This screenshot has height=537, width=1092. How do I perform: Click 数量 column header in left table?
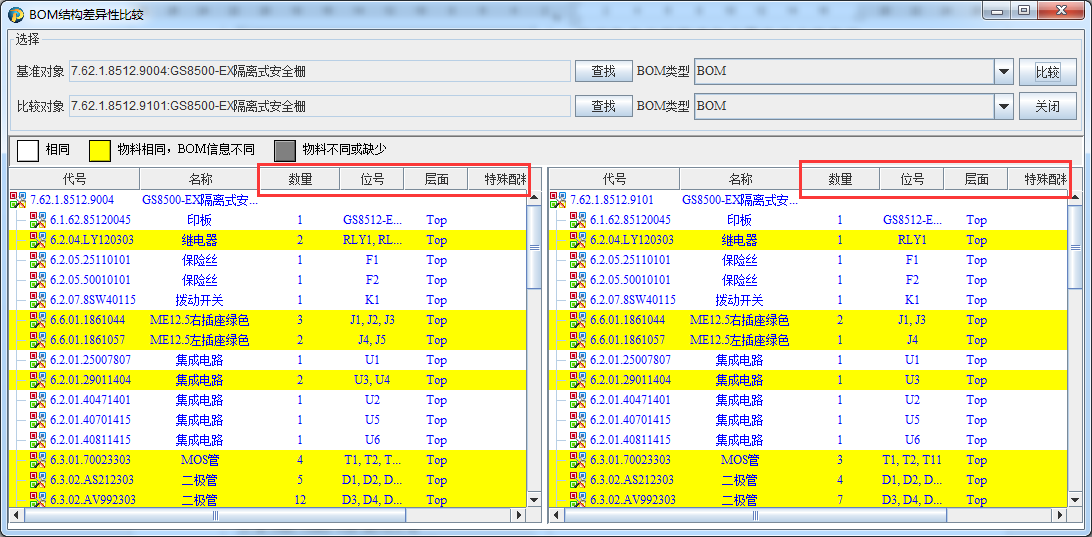pyautogui.click(x=300, y=179)
